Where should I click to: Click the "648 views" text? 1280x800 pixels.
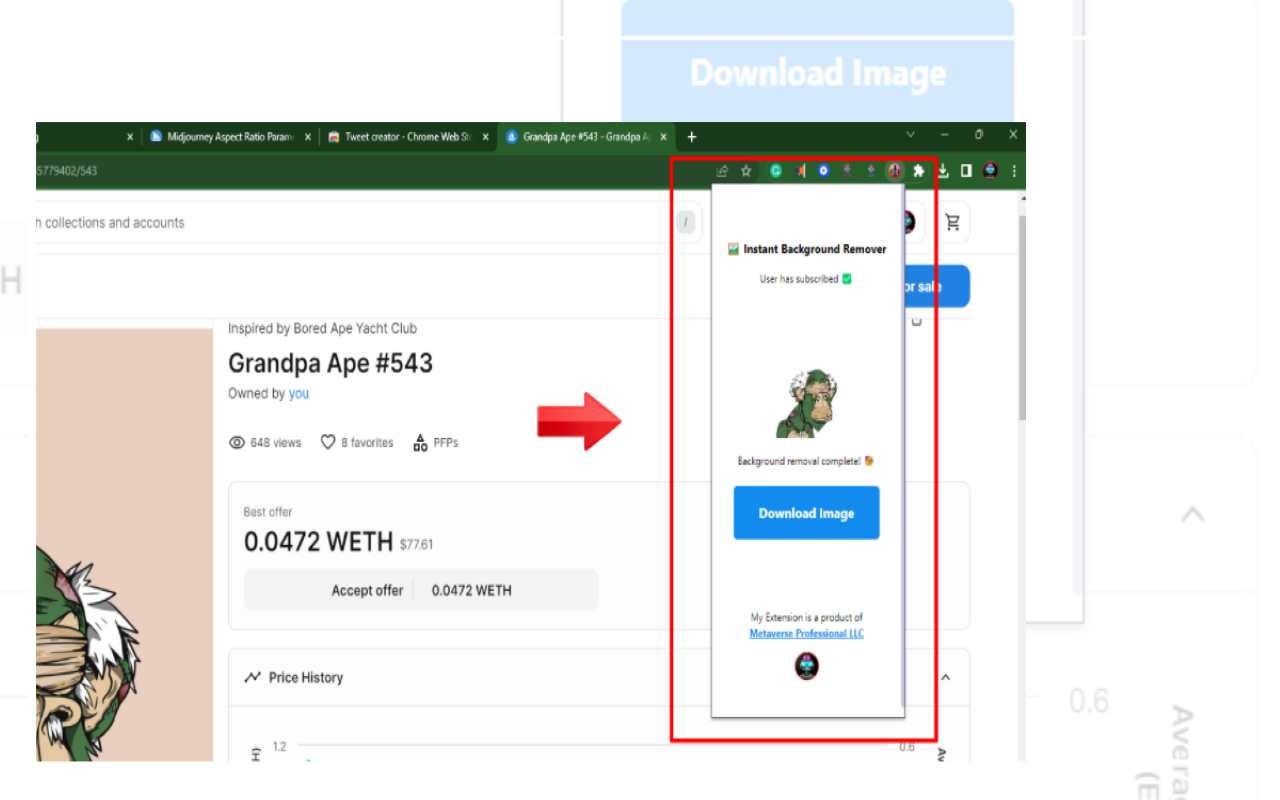point(276,442)
